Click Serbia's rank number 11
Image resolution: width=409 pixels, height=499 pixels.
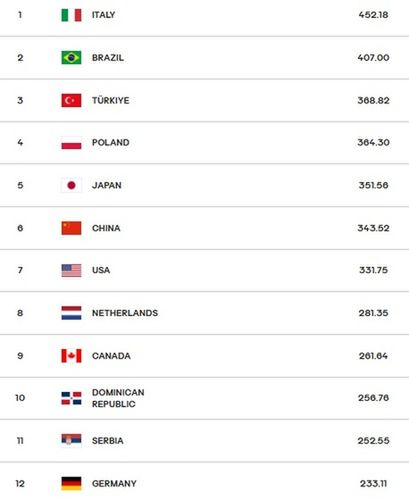(x=20, y=441)
